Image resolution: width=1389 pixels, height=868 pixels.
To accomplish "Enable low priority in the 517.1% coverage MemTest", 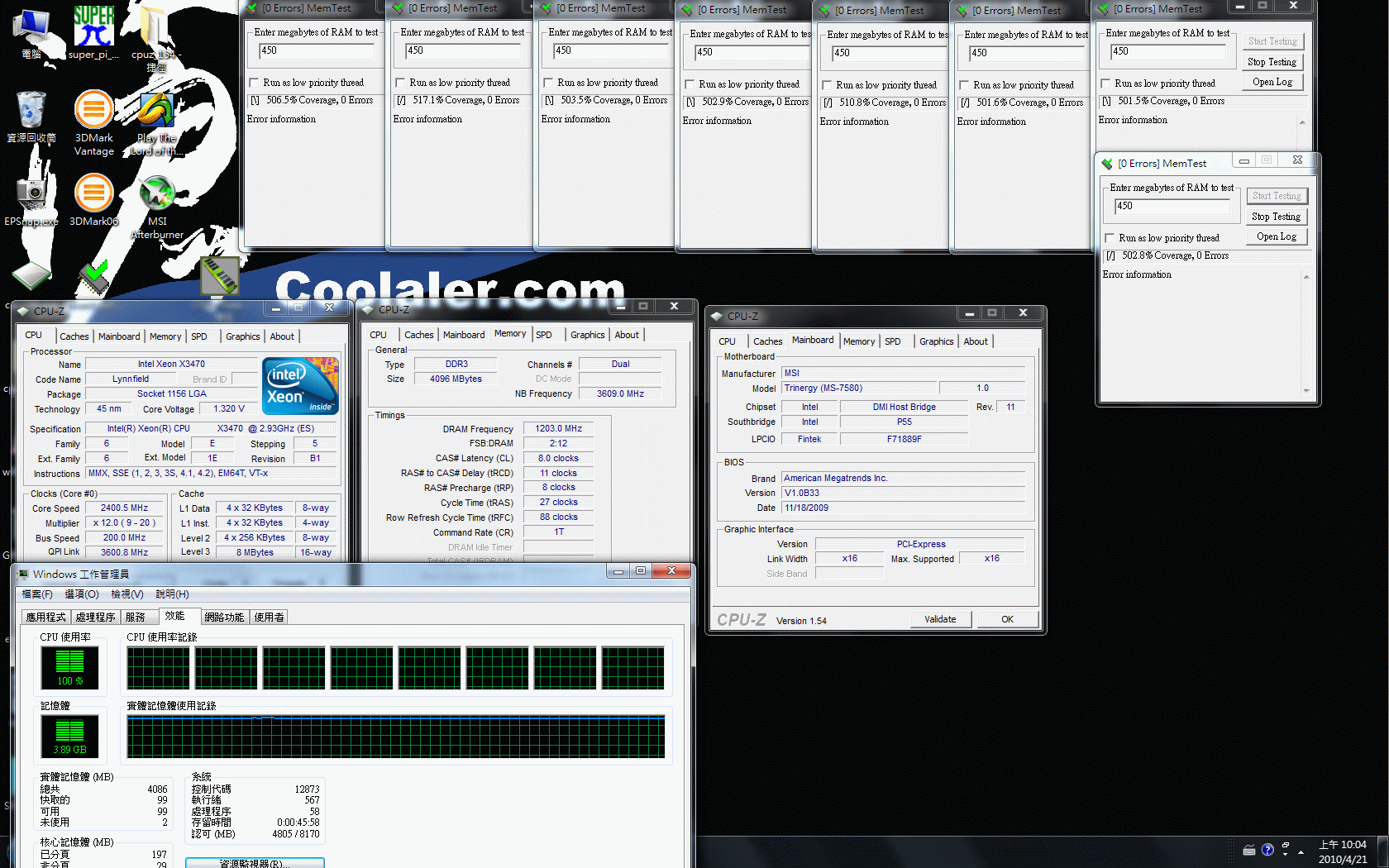I will tap(401, 83).
